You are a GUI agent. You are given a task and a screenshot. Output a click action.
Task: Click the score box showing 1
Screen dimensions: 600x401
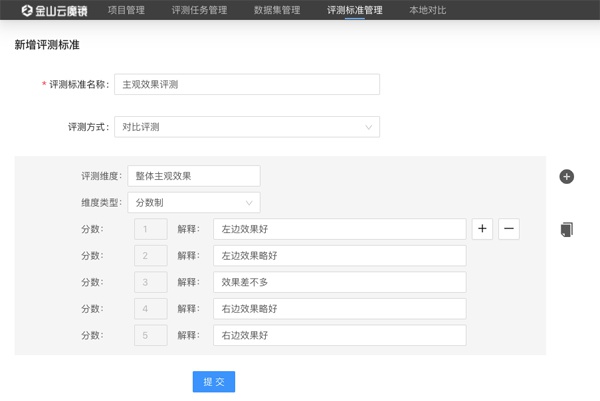(x=150, y=229)
